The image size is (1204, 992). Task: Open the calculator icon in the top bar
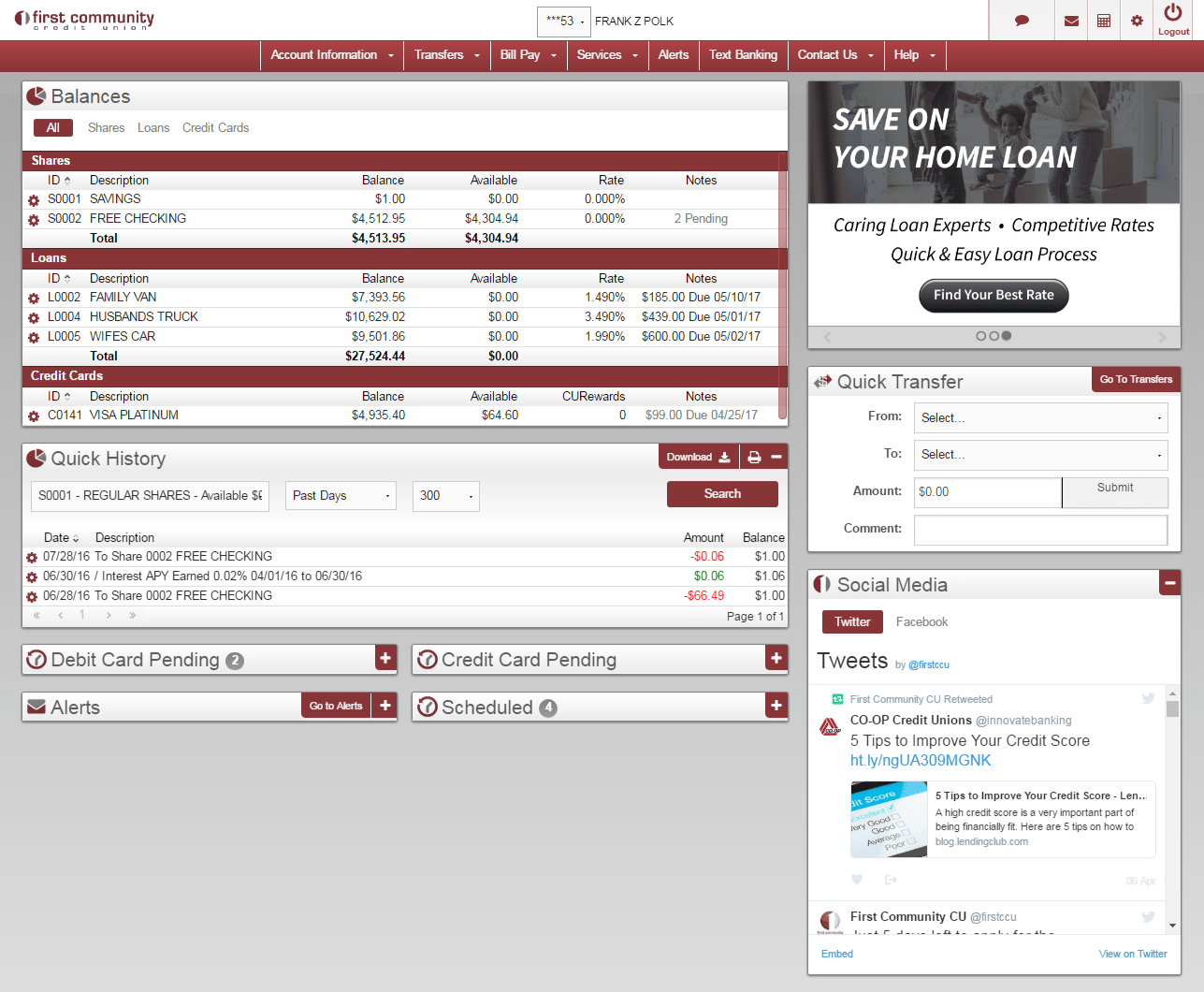(1104, 20)
